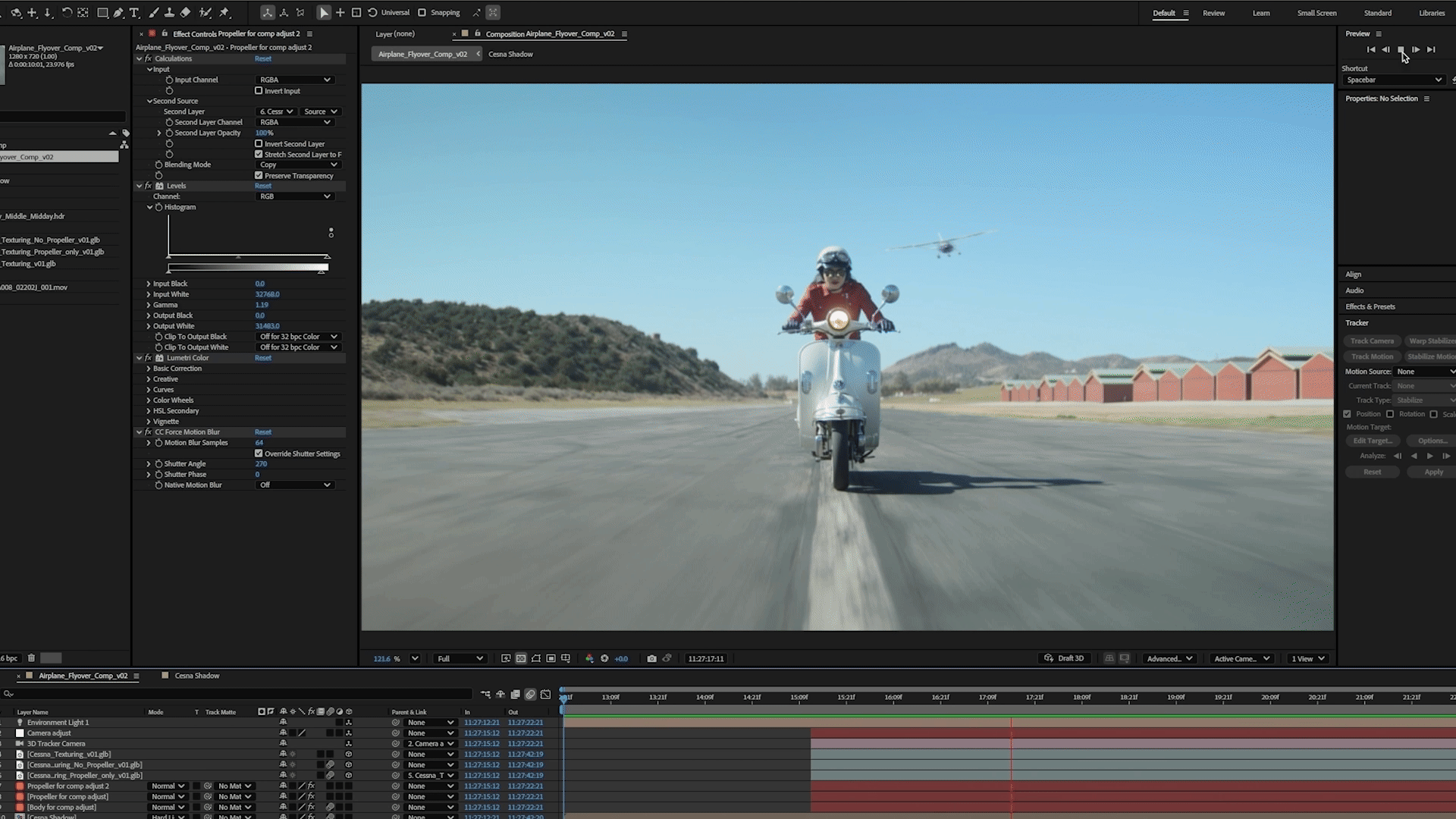Toggle the transparency grid in the viewer
Image resolution: width=1456 pixels, height=819 pixels.
click(520, 658)
